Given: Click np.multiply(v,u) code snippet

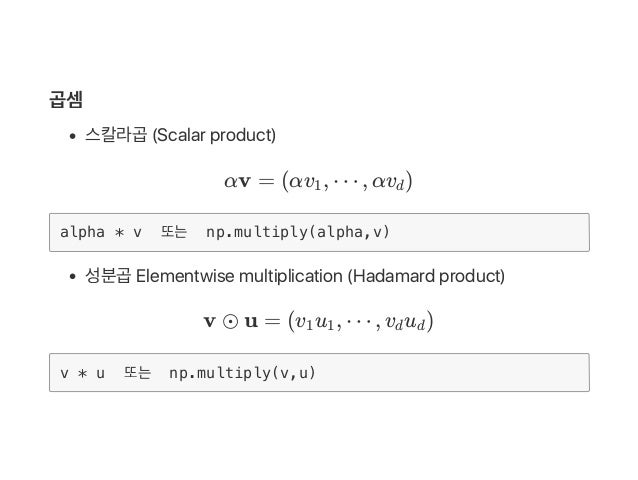Looking at the screenshot, I should point(242,373).
